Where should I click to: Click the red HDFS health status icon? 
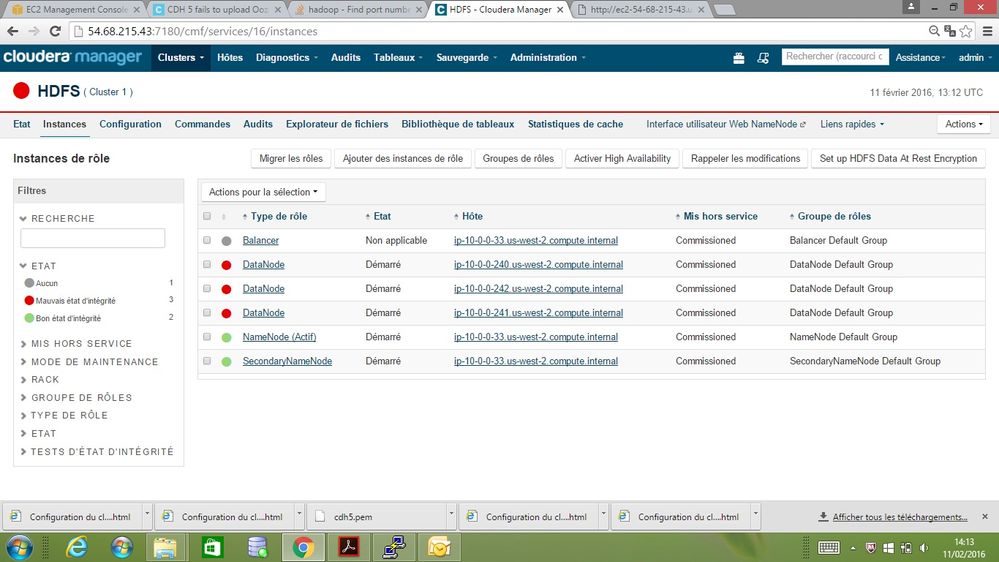point(21,91)
